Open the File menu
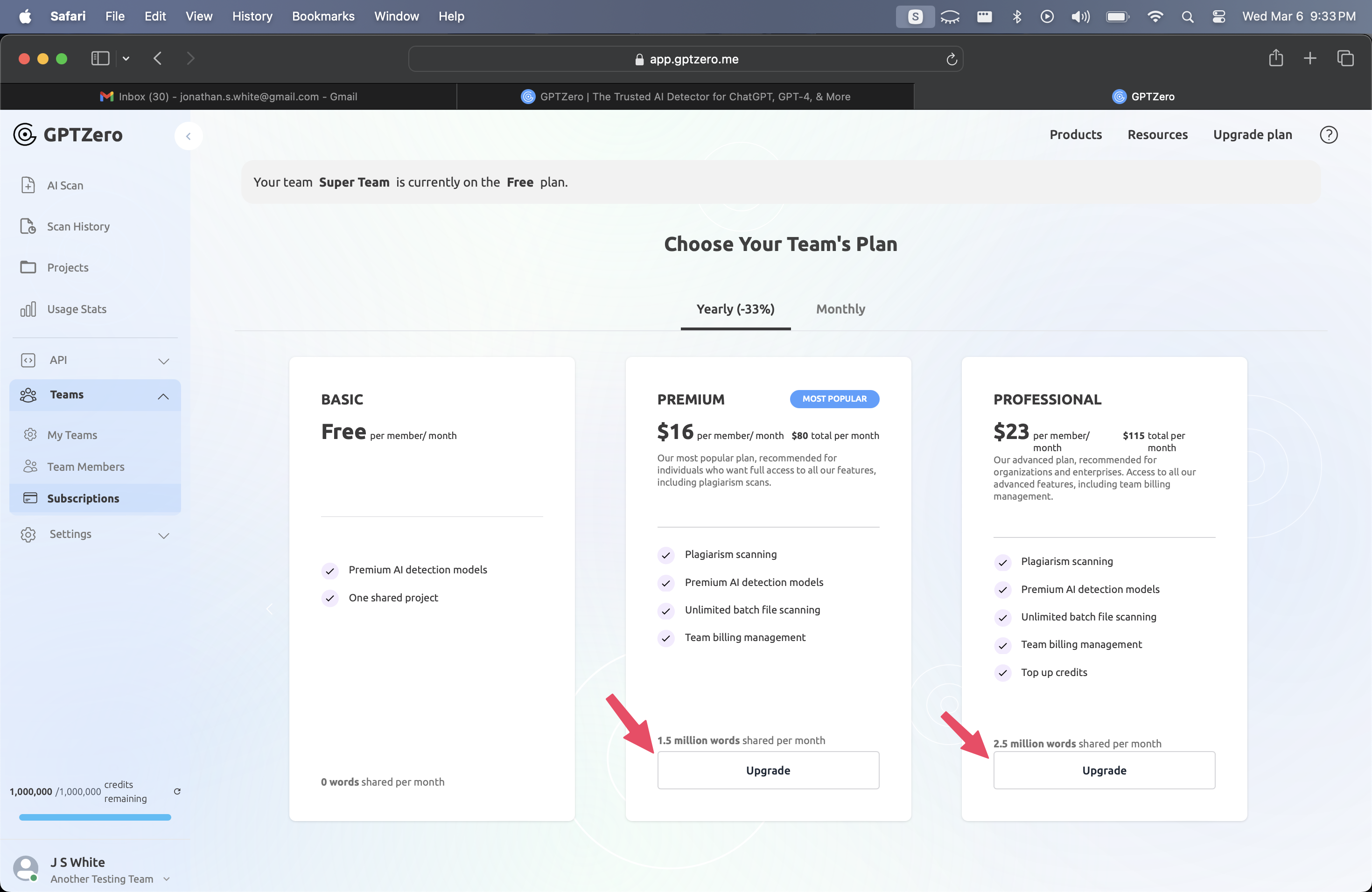Image resolution: width=1372 pixels, height=892 pixels. pos(115,17)
